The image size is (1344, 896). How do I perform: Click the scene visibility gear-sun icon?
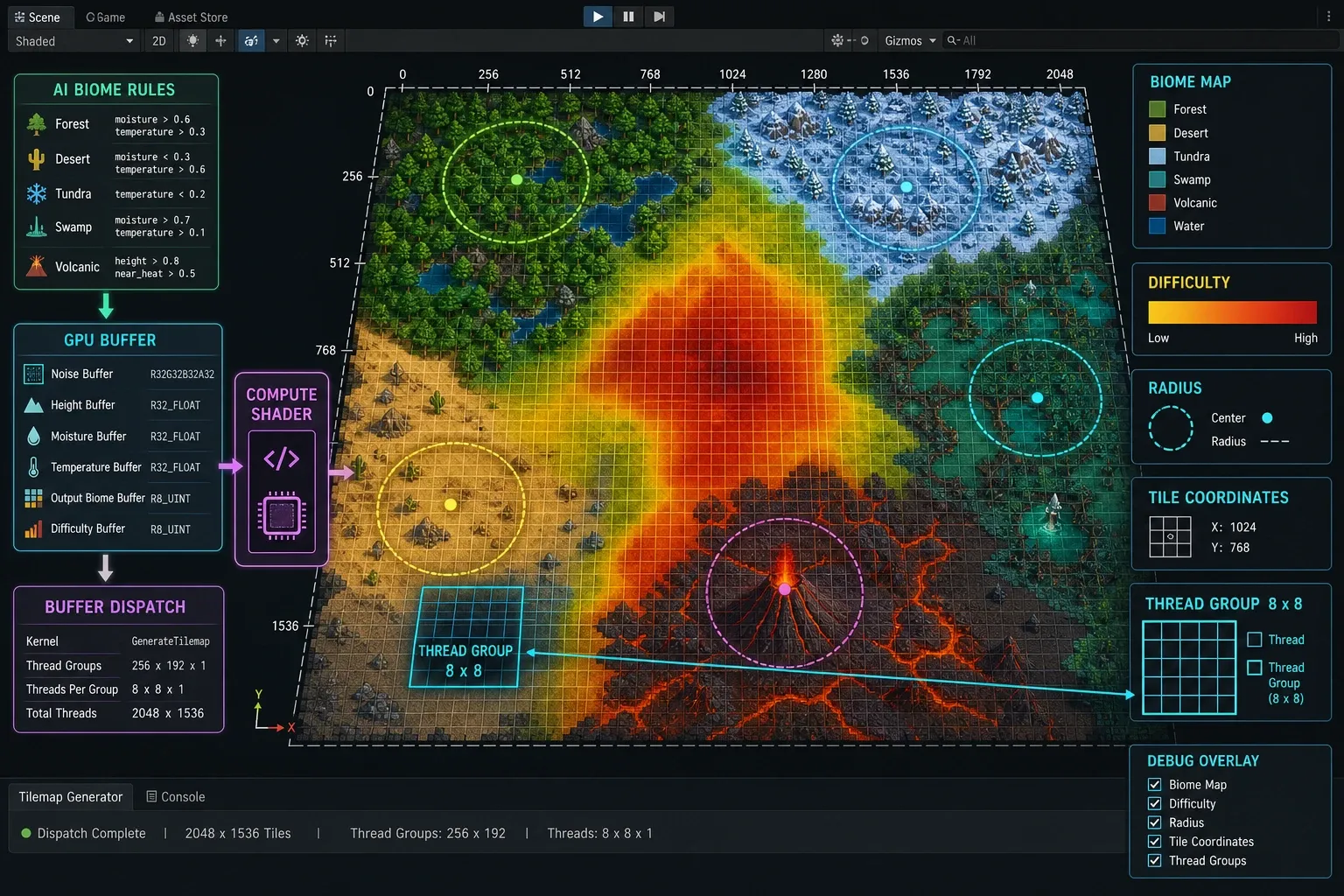tap(302, 41)
